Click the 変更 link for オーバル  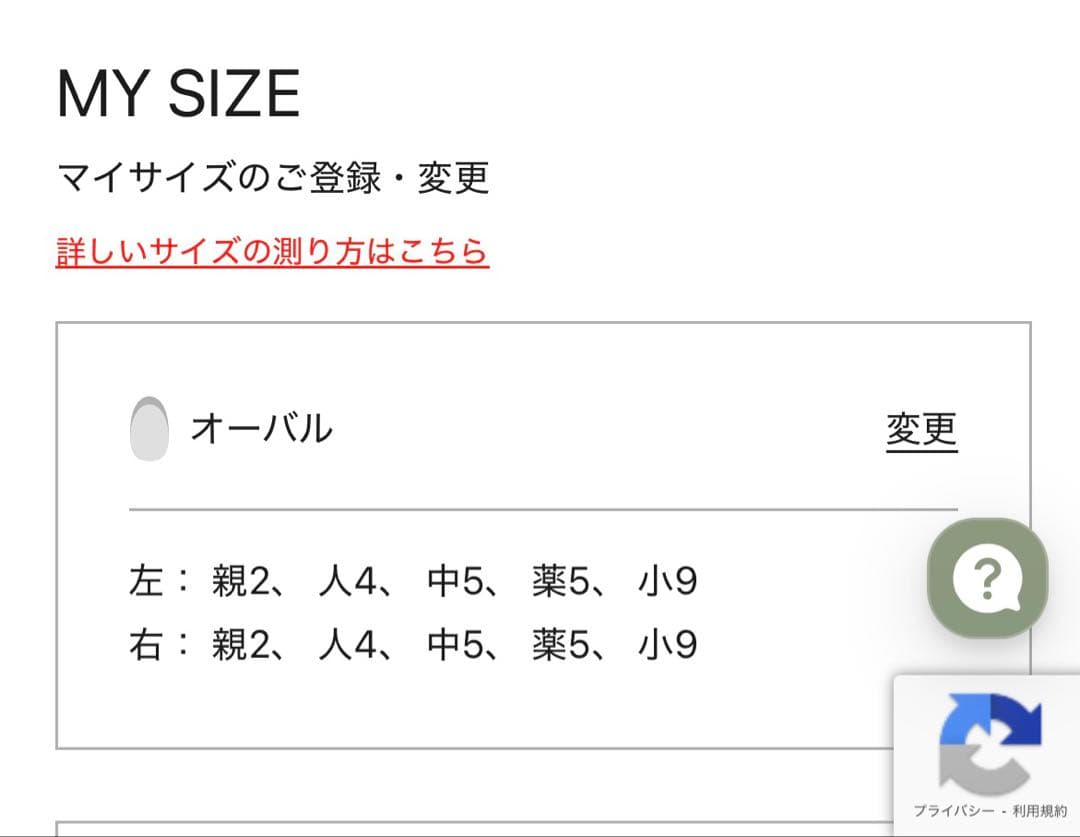pos(921,430)
